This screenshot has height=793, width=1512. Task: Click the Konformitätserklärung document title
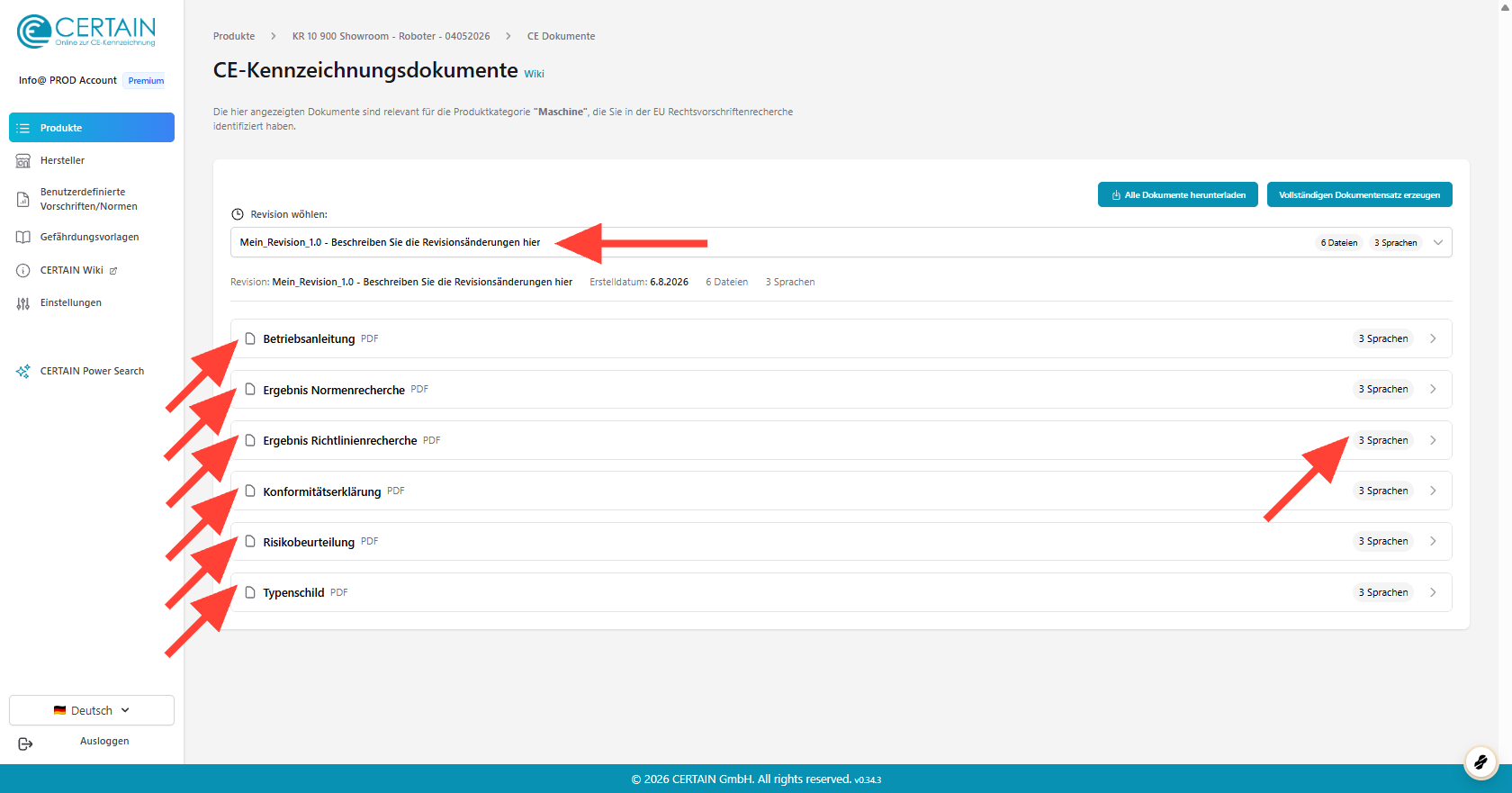pos(322,491)
